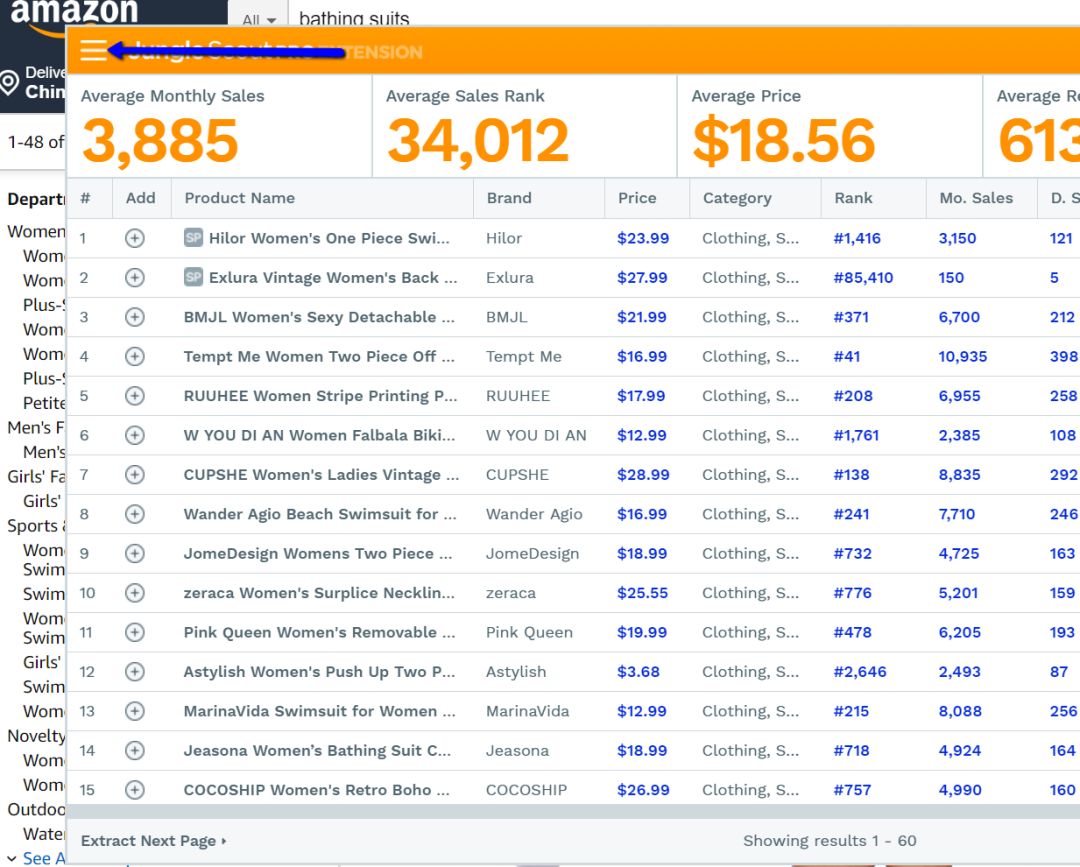This screenshot has height=867, width=1080.
Task: Add BMJL Women's Sexy Detachable product
Action: click(135, 317)
